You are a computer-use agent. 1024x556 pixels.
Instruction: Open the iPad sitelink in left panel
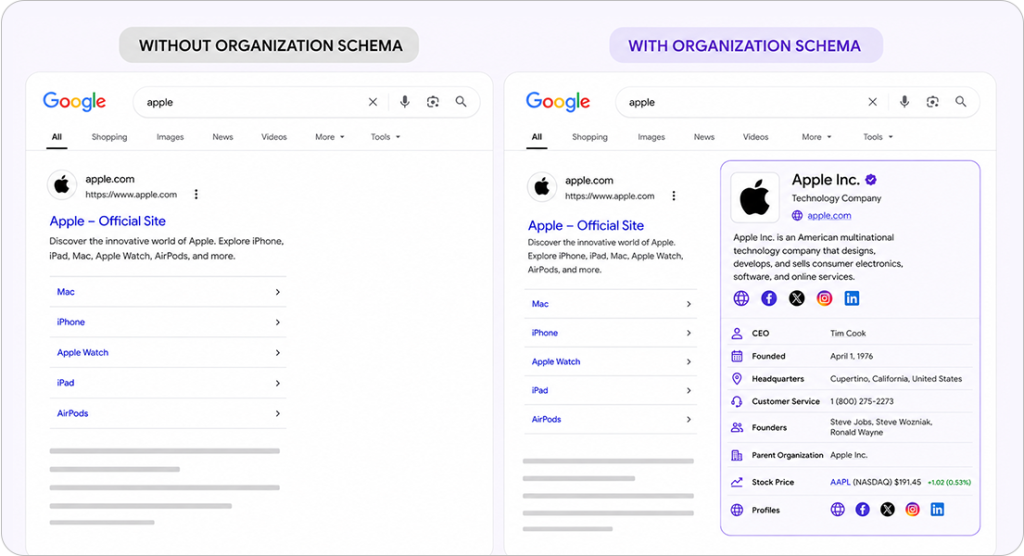65,383
